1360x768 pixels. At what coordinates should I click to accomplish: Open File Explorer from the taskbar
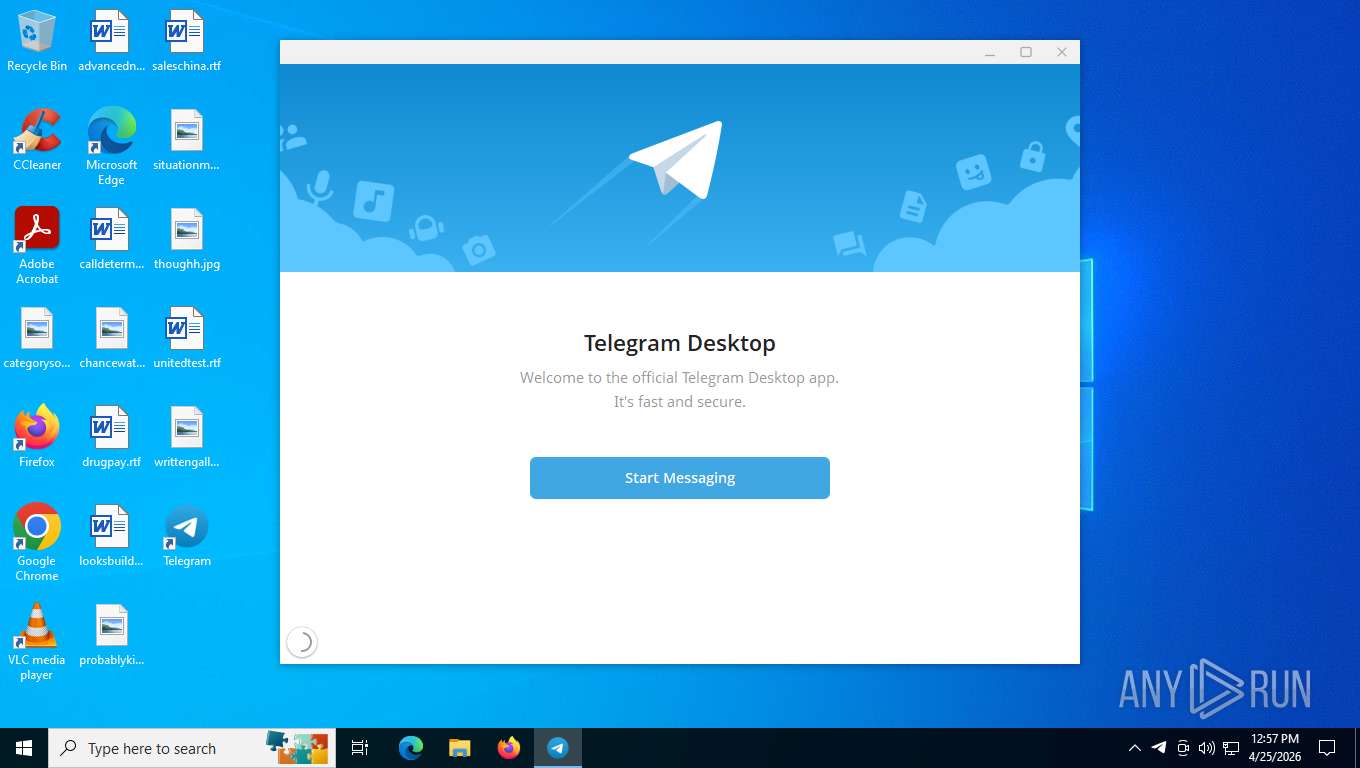(460, 748)
